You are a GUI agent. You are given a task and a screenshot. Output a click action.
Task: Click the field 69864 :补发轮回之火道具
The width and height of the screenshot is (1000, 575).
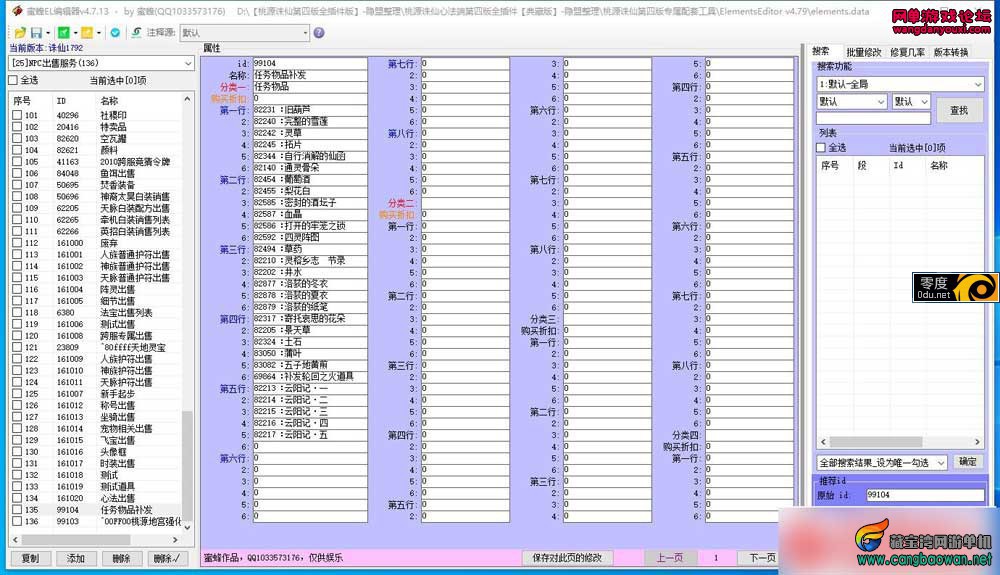coord(310,376)
